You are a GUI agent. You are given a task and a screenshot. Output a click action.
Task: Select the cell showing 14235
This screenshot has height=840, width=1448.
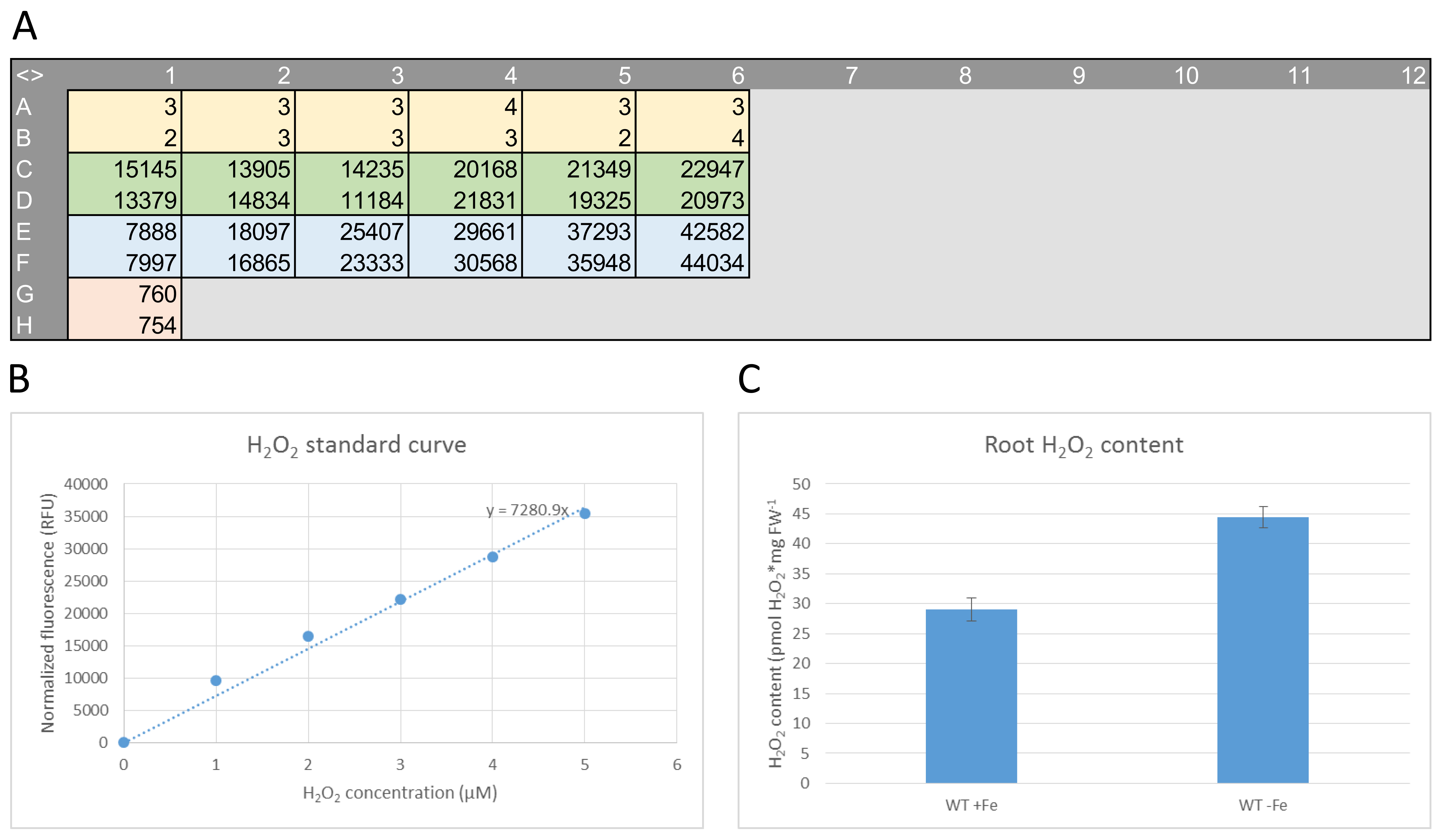(x=352, y=169)
